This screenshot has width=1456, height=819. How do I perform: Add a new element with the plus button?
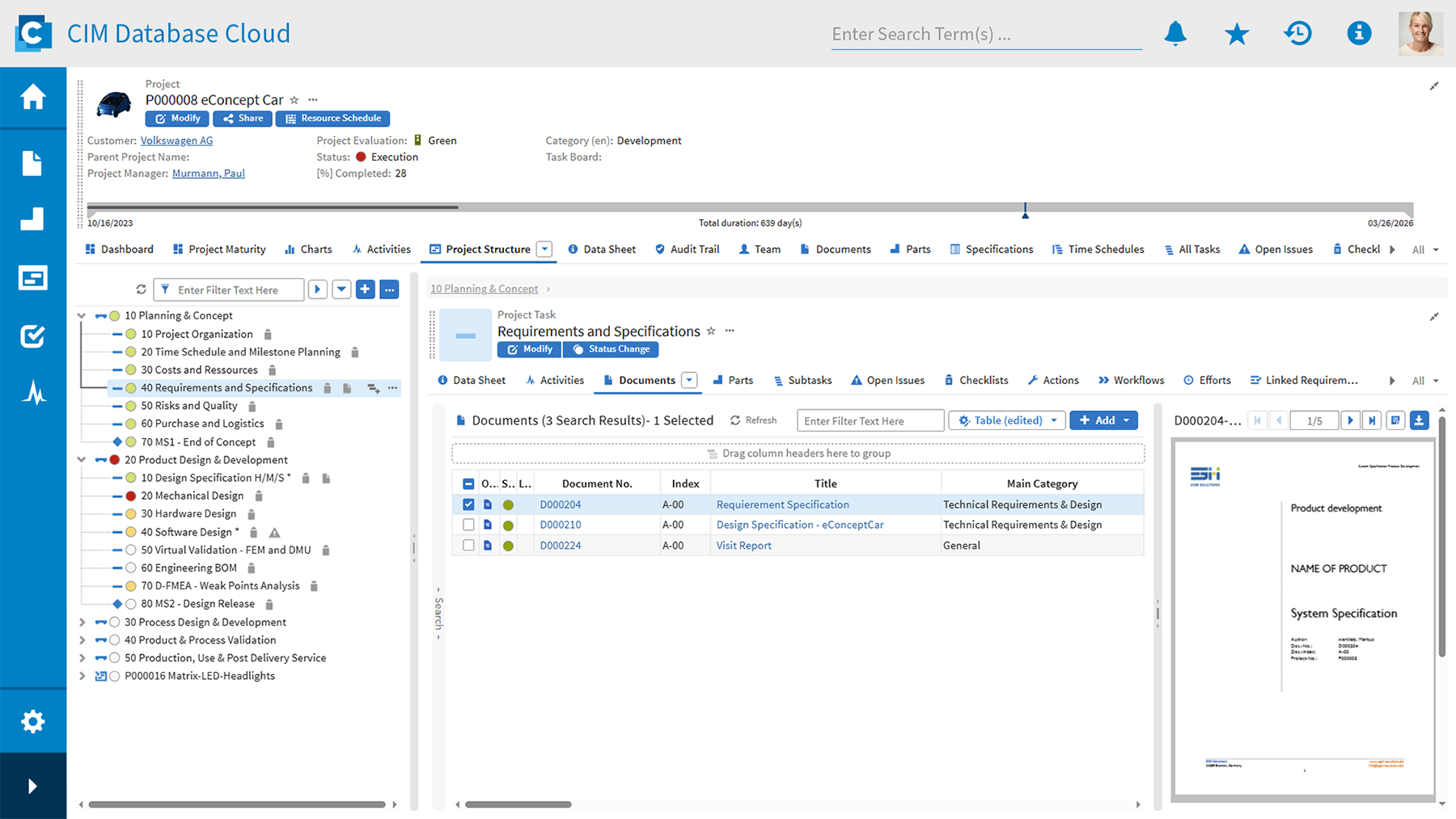365,289
